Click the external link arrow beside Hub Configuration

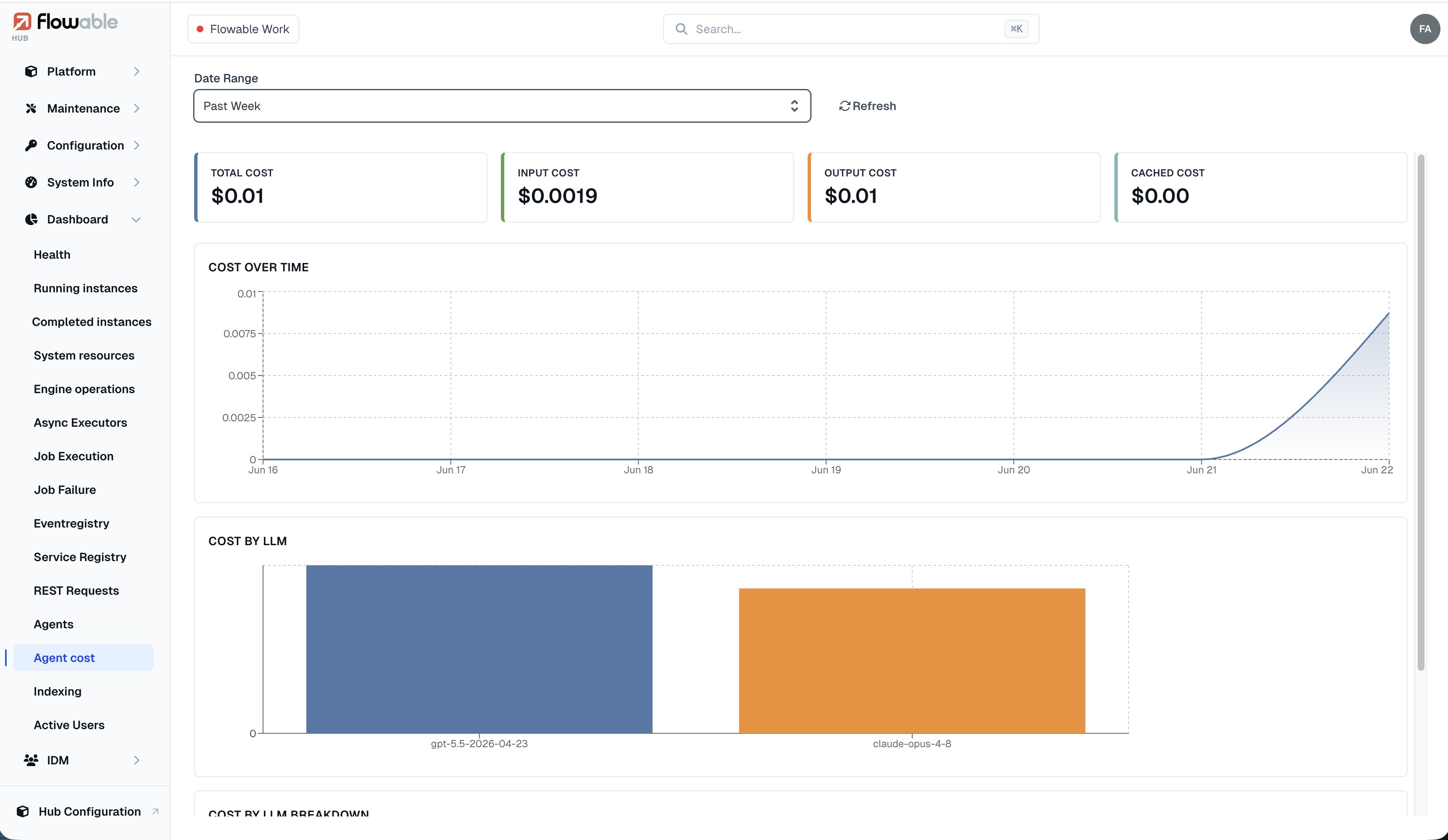[x=155, y=811]
